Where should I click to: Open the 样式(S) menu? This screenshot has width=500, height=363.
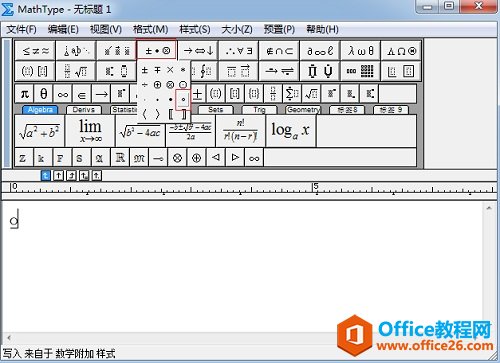[x=195, y=30]
